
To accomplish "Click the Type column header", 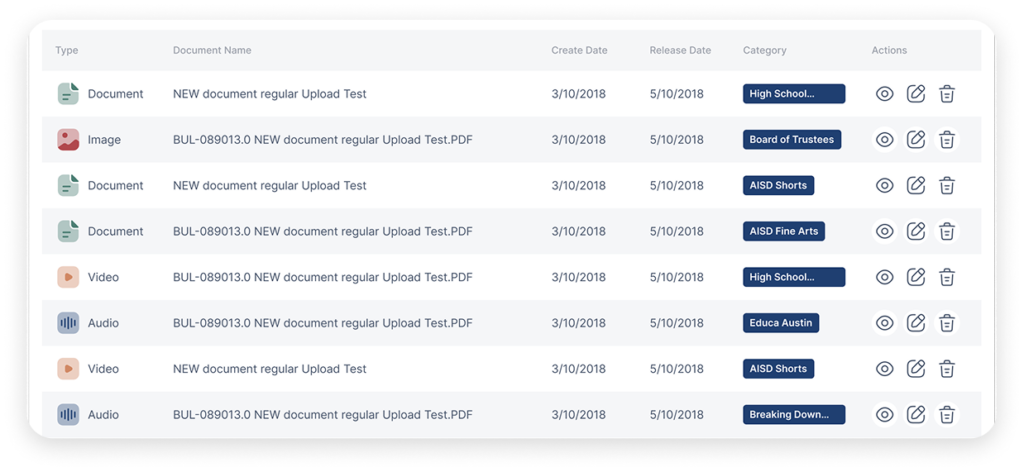I will pos(67,50).
